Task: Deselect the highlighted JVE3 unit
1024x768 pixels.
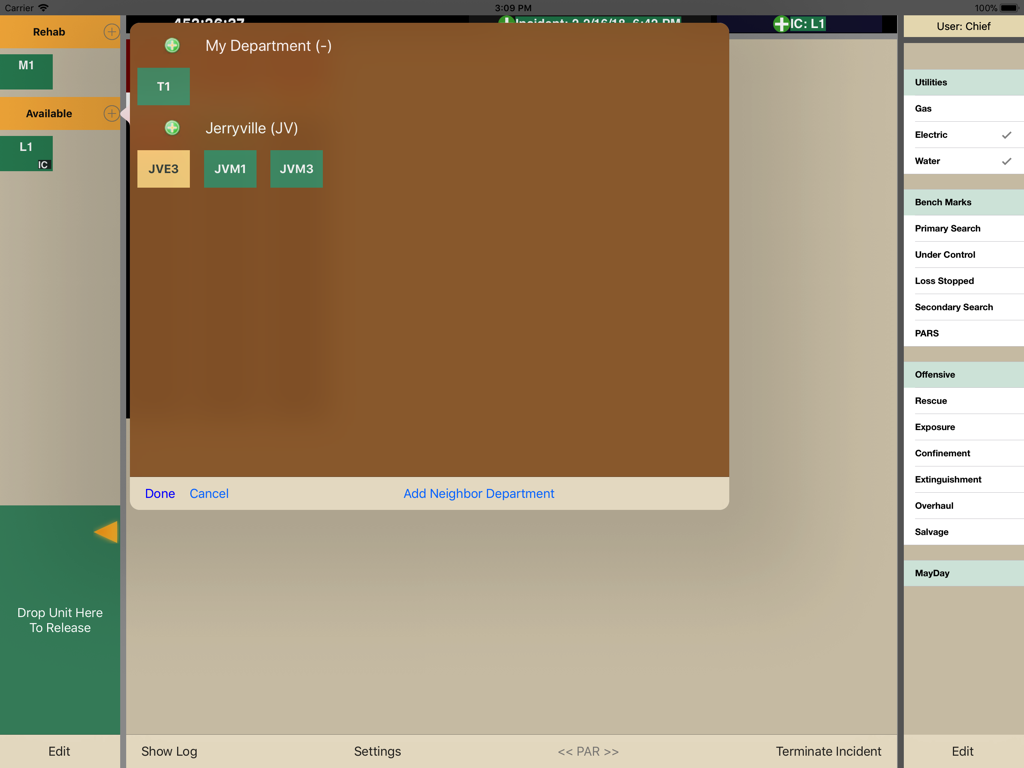Action: (x=164, y=169)
